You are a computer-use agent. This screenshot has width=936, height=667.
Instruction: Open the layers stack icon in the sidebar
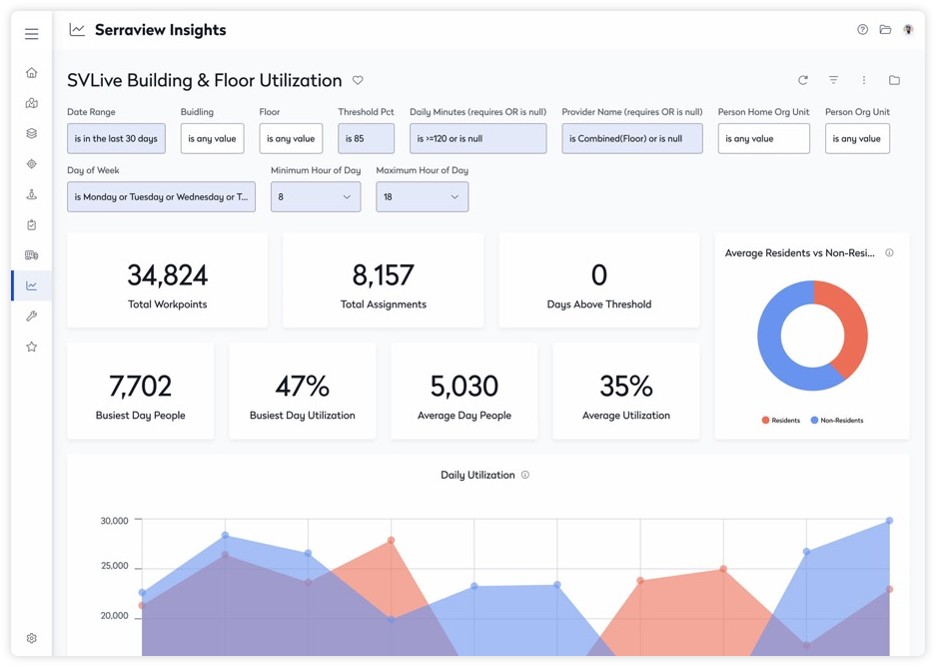32,133
